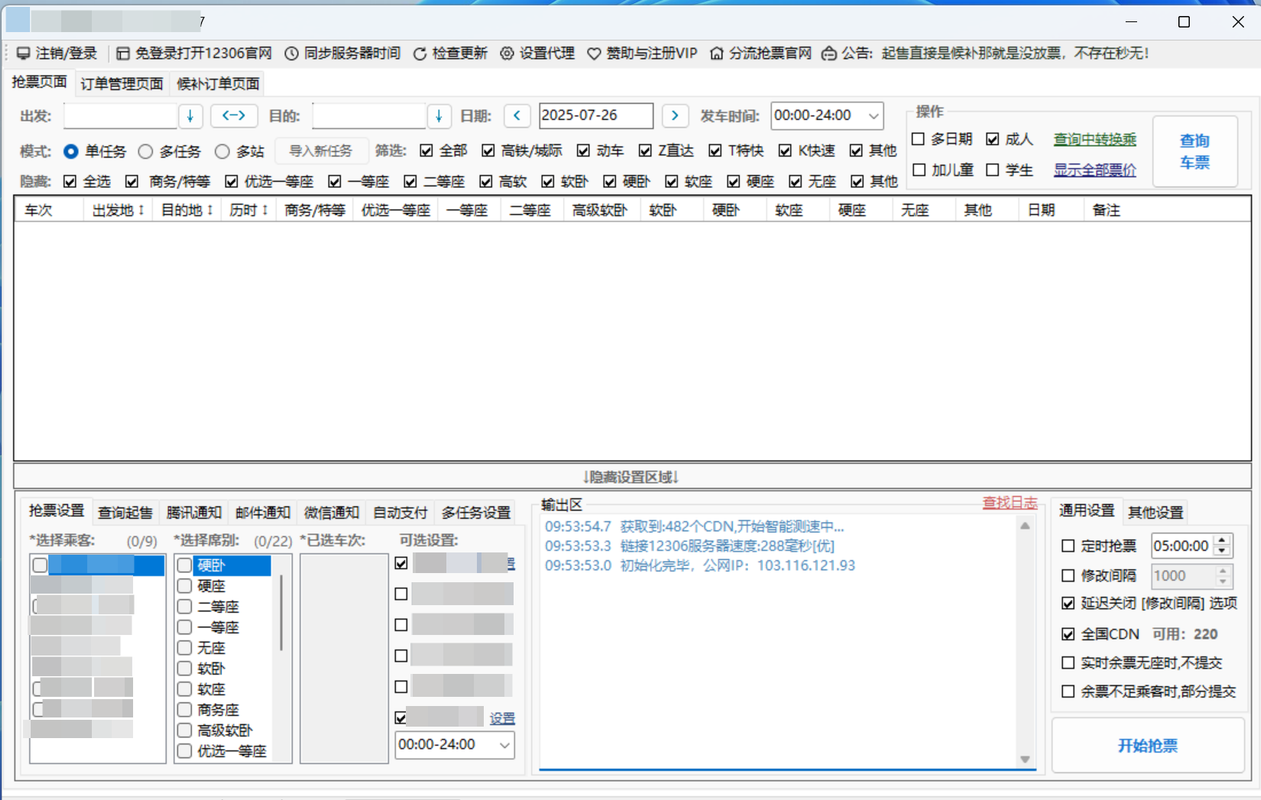Toggle Z直达 filter checkbox

pos(645,151)
